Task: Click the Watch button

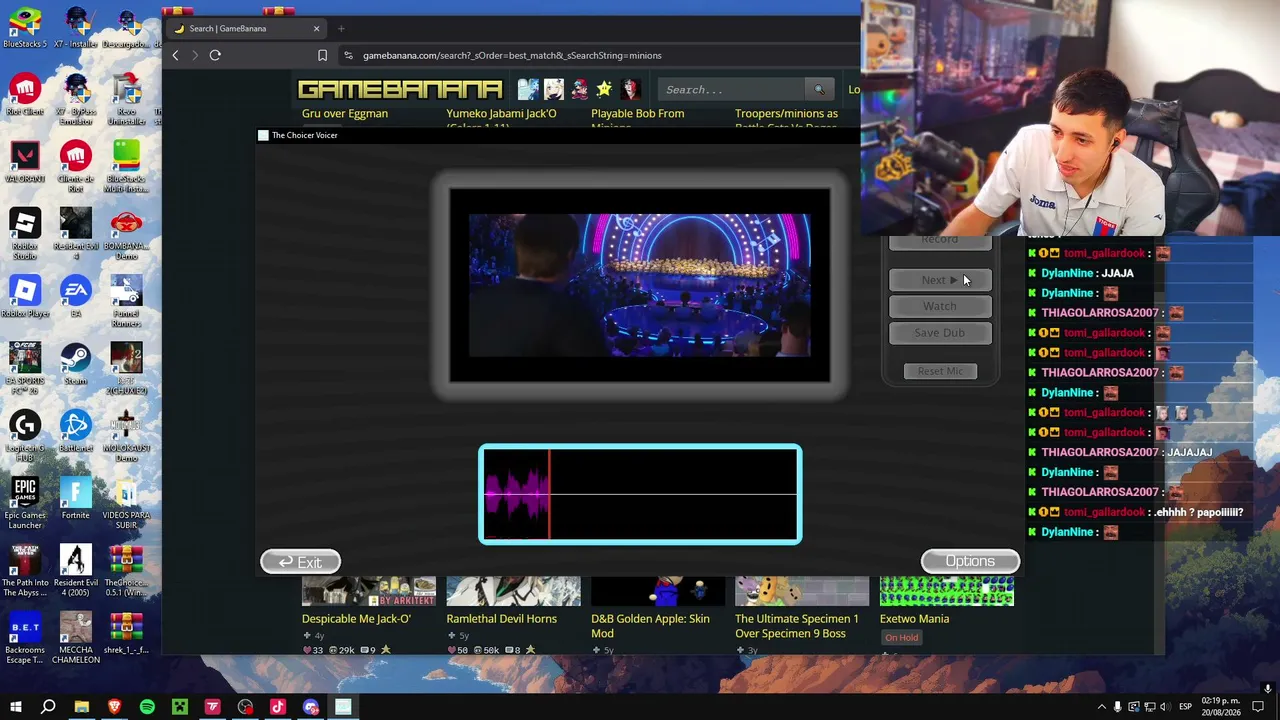Action: 940,306
